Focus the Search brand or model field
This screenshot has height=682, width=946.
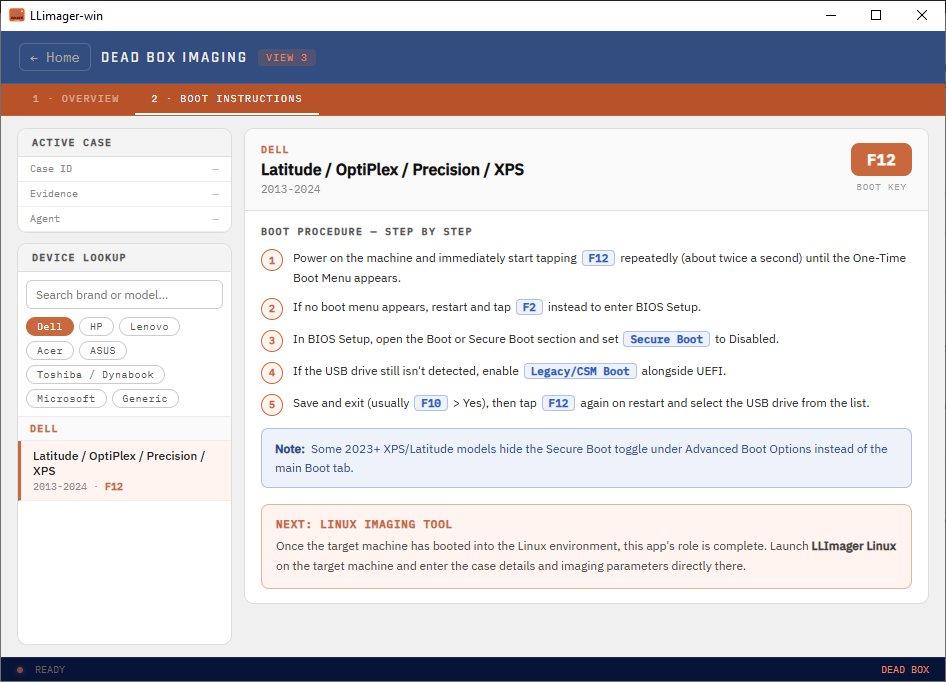point(124,295)
